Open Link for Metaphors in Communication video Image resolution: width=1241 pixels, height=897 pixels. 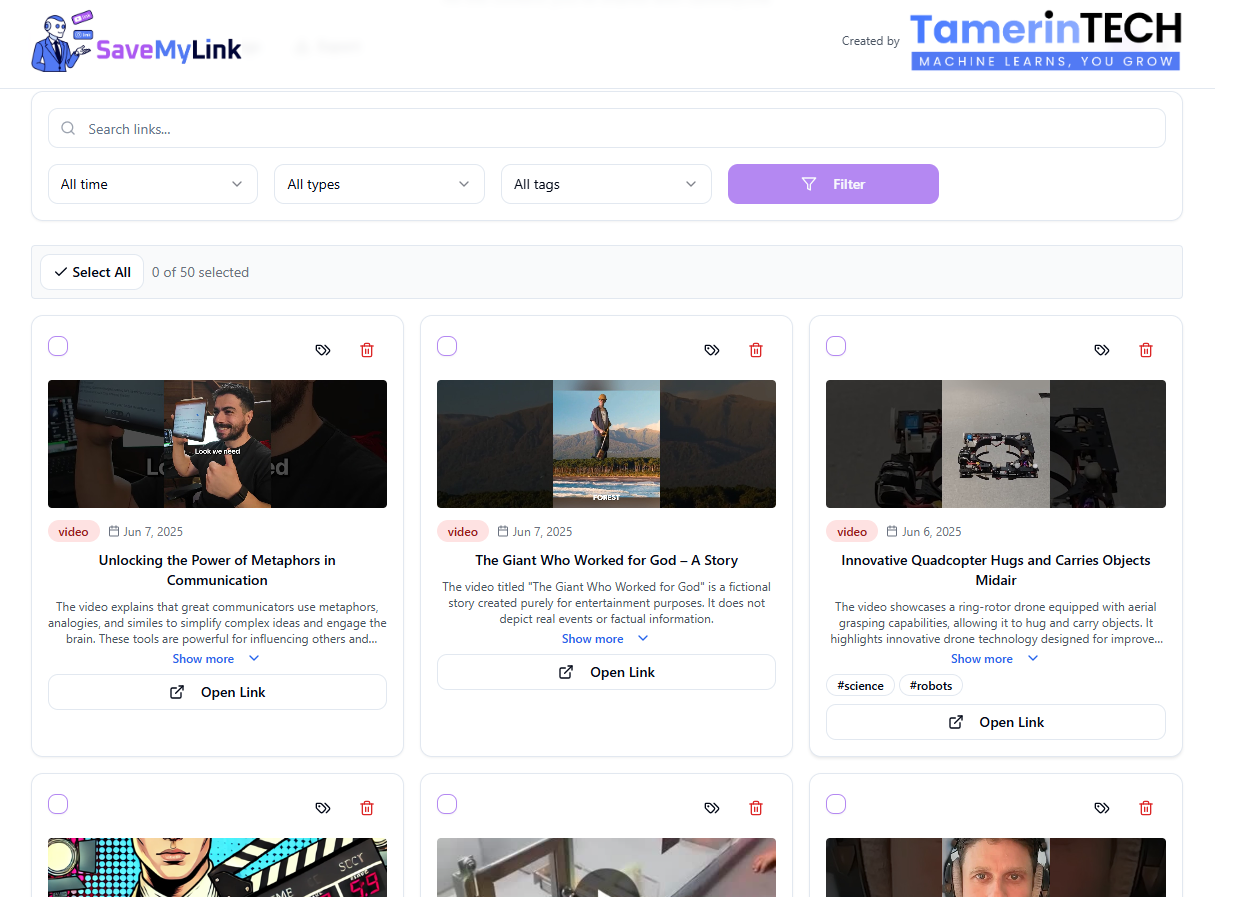[217, 692]
